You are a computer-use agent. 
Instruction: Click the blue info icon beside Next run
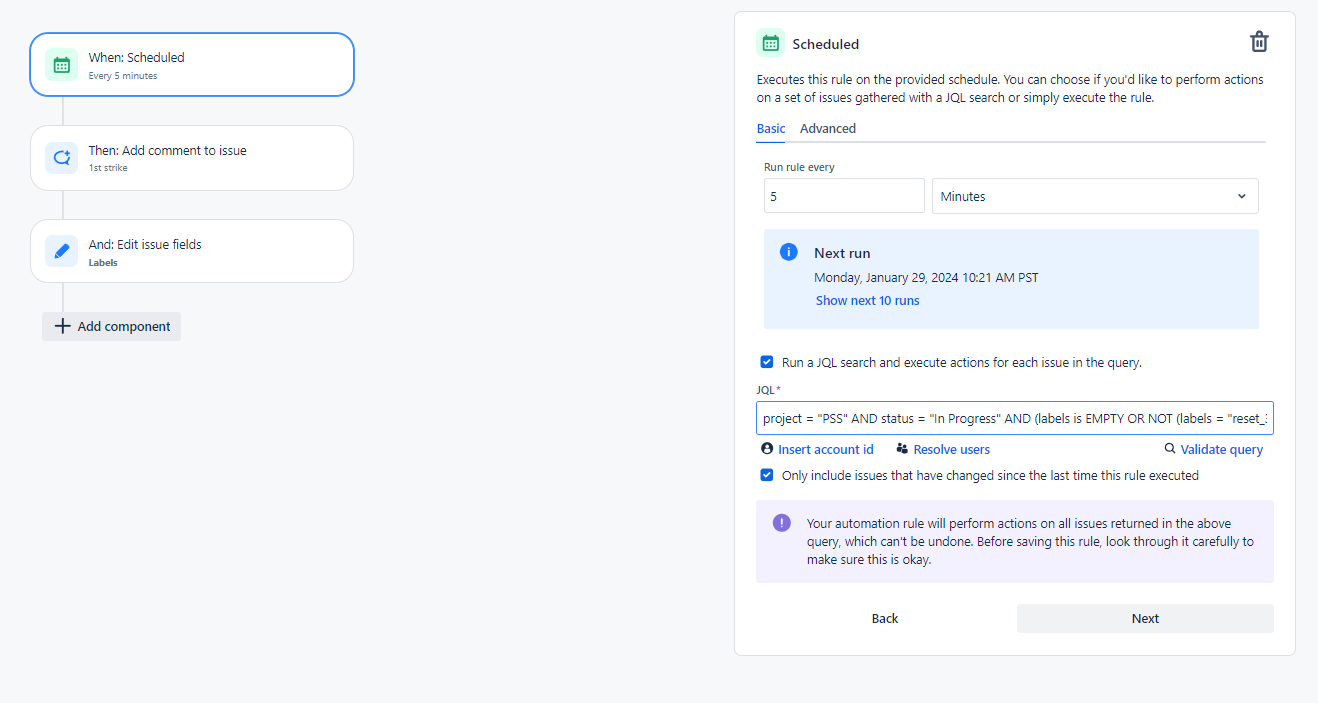pos(789,252)
